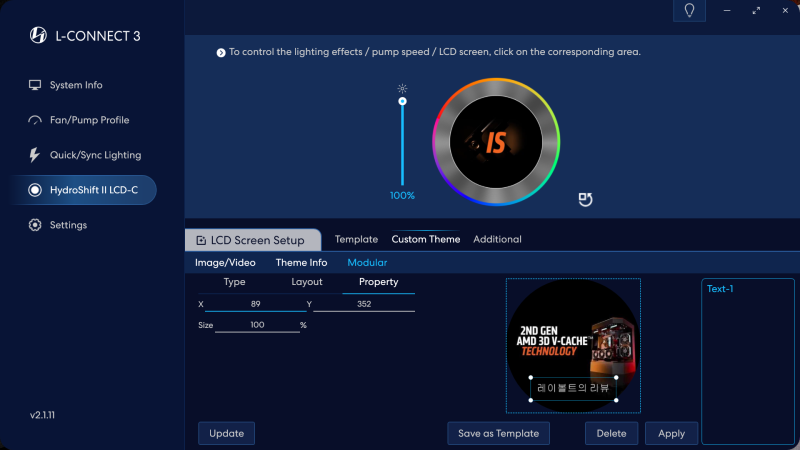Click the Update button

pos(227,434)
